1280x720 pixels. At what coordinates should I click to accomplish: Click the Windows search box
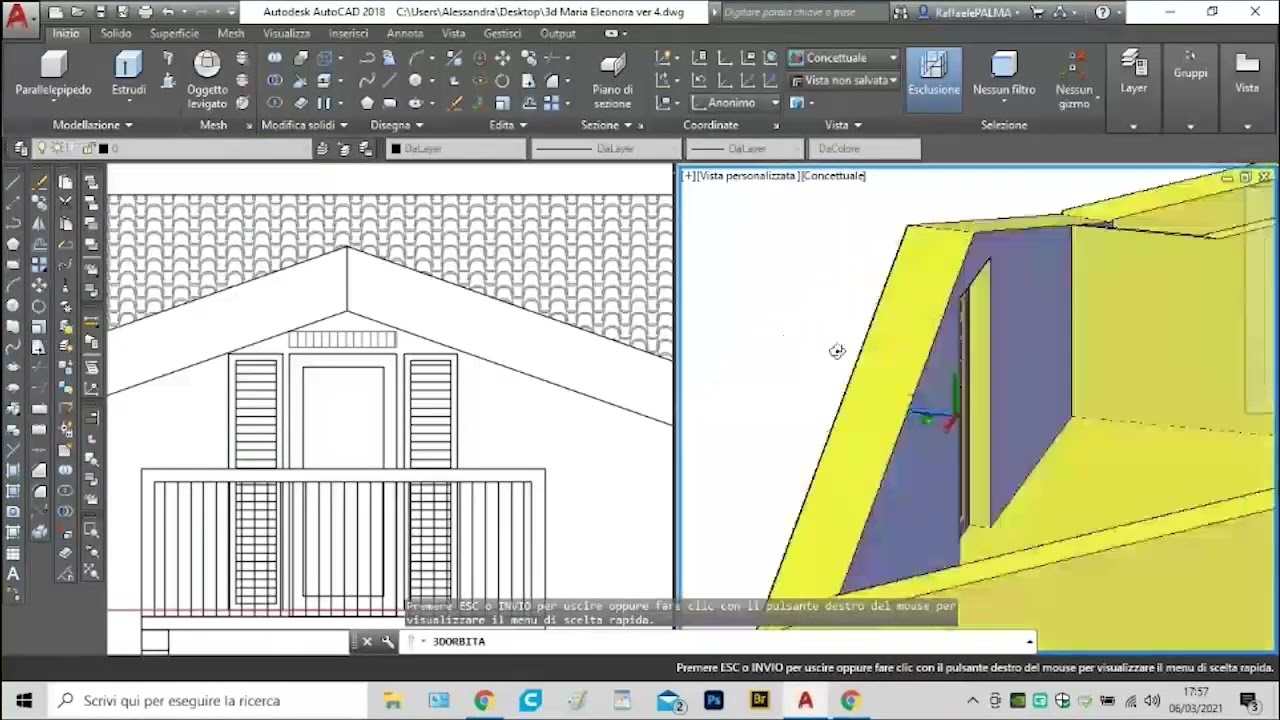tap(207, 700)
